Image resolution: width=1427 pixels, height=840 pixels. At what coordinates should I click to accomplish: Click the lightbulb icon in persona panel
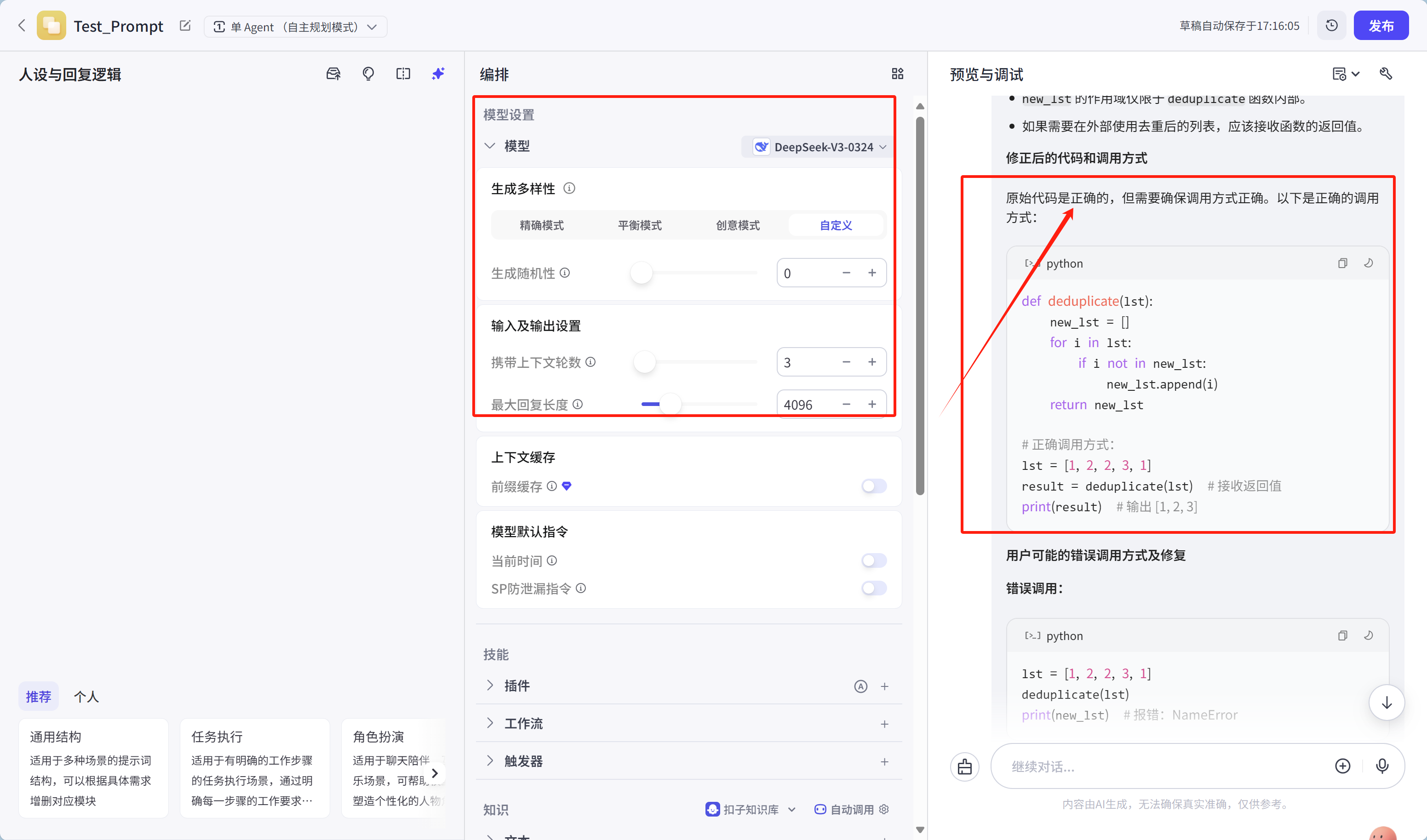[368, 74]
